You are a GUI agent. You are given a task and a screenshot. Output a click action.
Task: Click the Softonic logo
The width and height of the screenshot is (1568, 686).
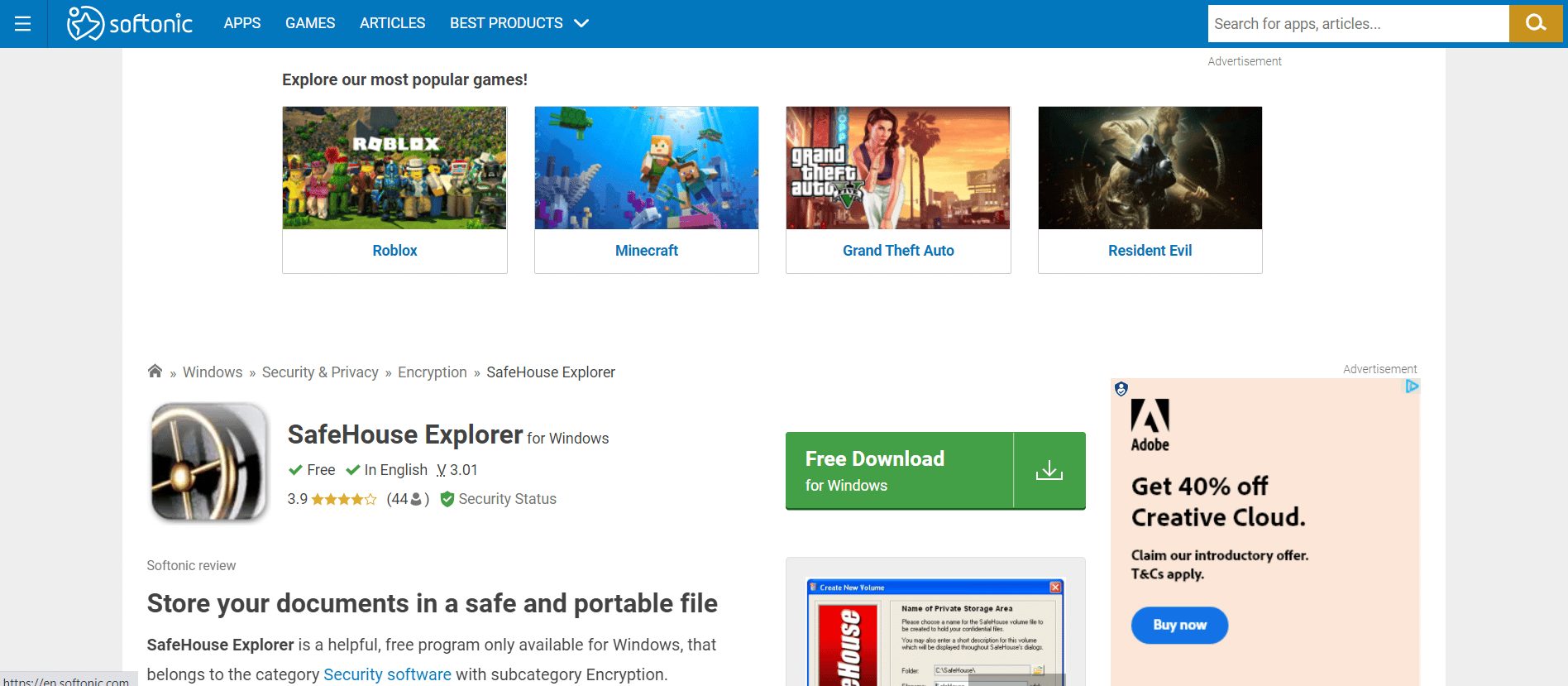click(x=130, y=23)
